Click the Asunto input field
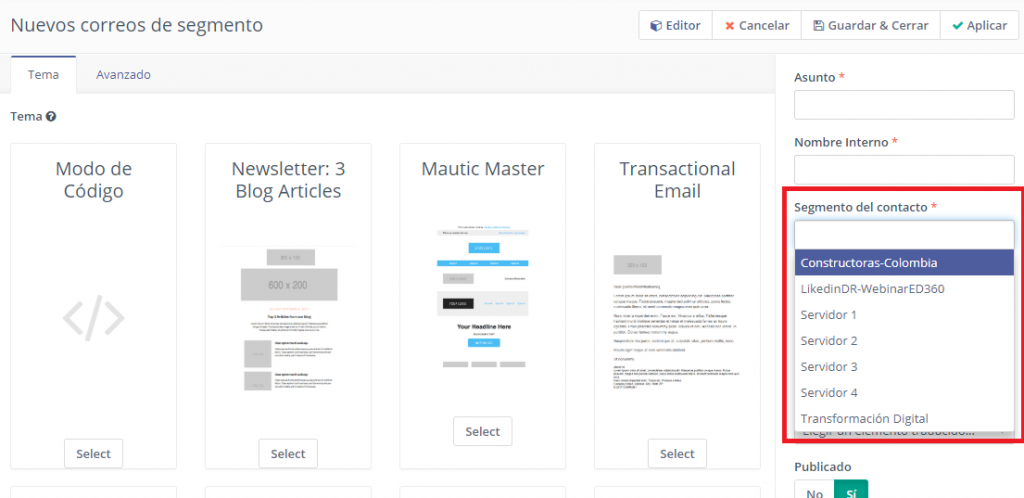Screen dimensions: 1024x498 click(904, 105)
